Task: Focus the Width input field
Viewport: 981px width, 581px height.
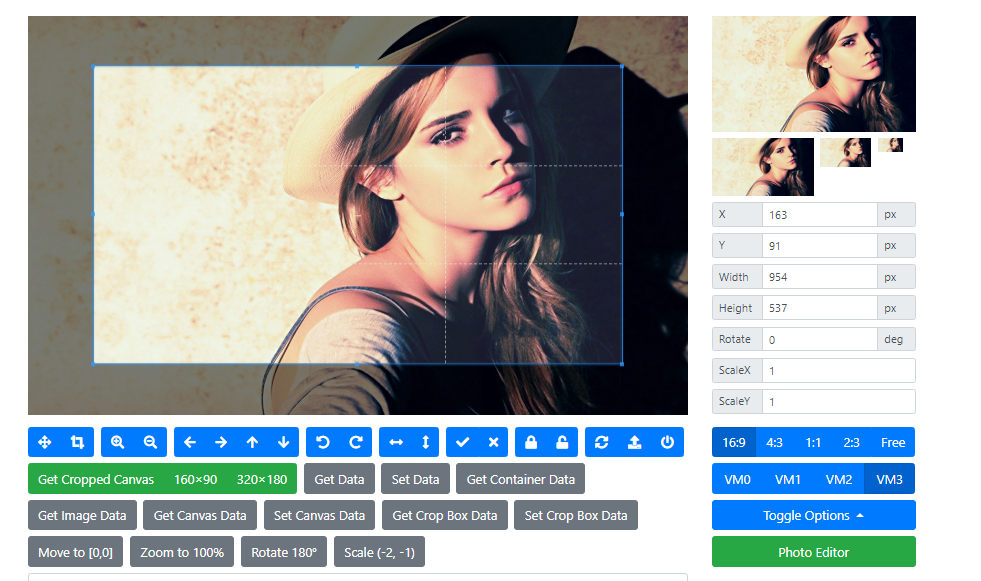Action: (820, 277)
